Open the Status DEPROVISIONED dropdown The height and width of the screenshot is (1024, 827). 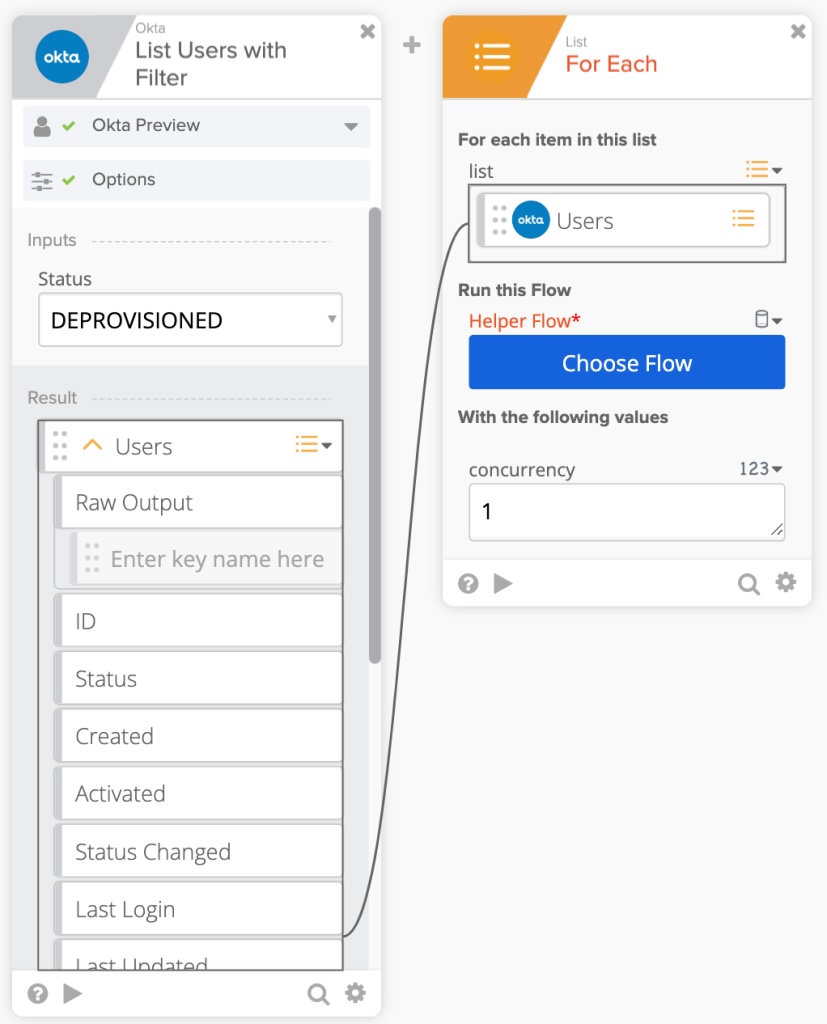tap(190, 320)
